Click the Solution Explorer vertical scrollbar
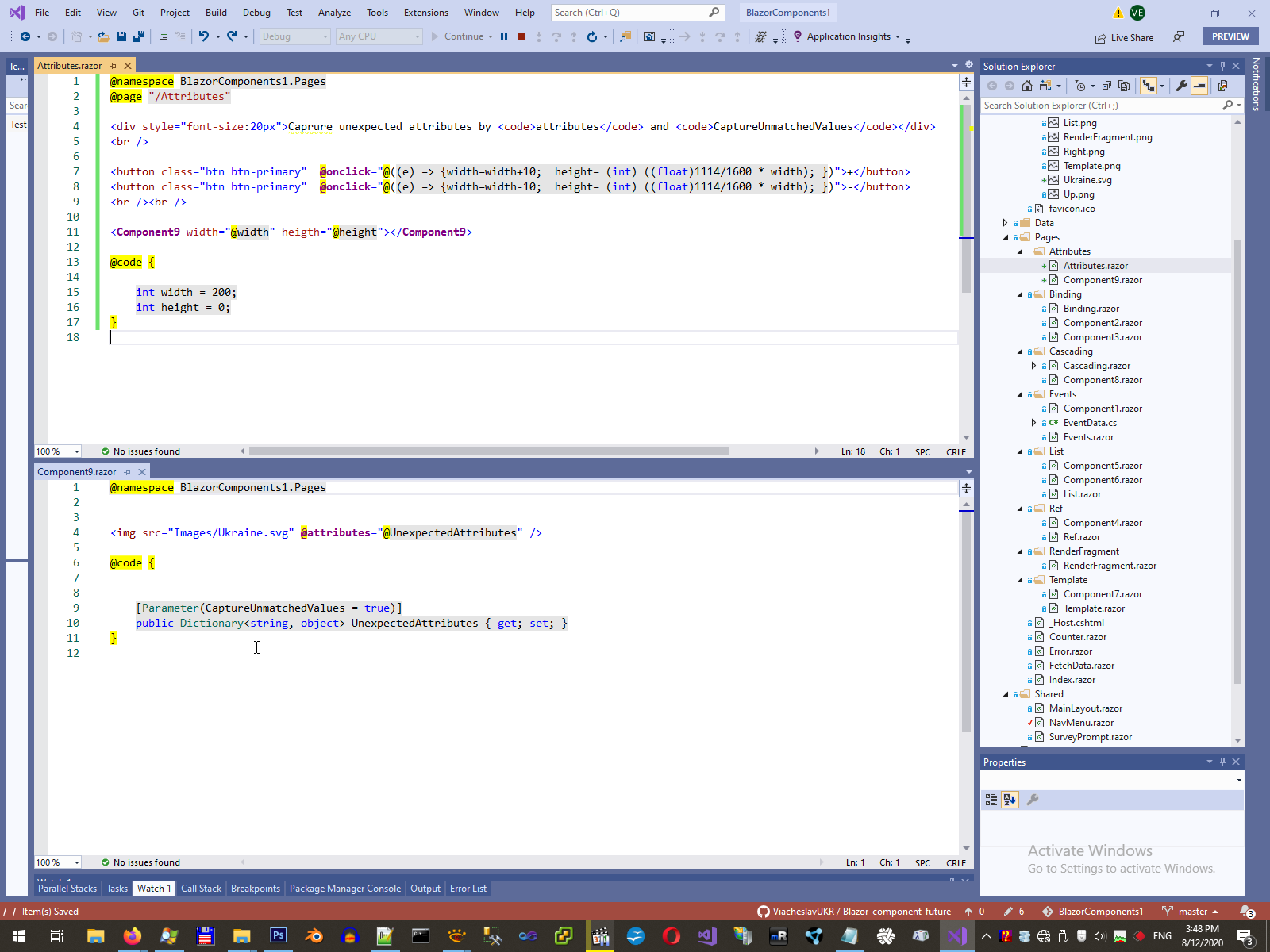 pyautogui.click(x=1237, y=460)
